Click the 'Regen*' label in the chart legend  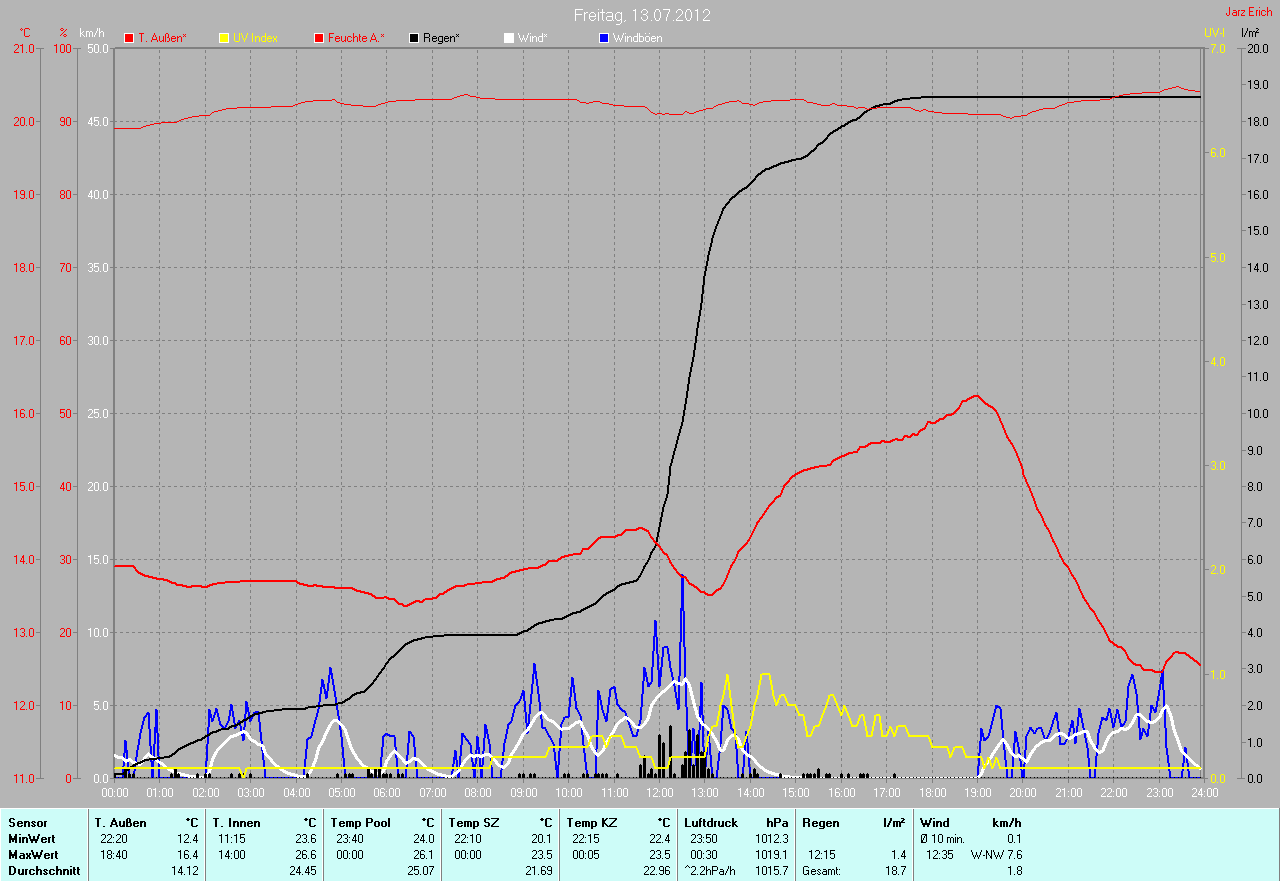coord(441,38)
